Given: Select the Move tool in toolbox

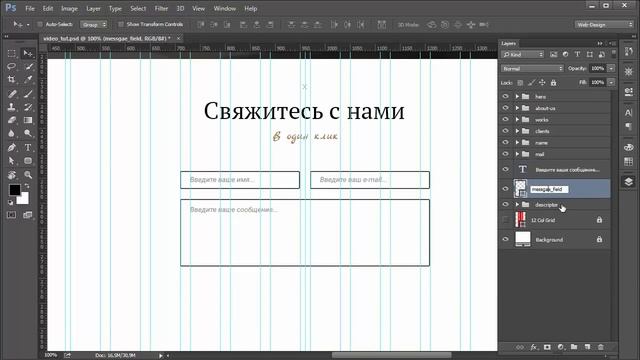Looking at the screenshot, I should coord(28,53).
